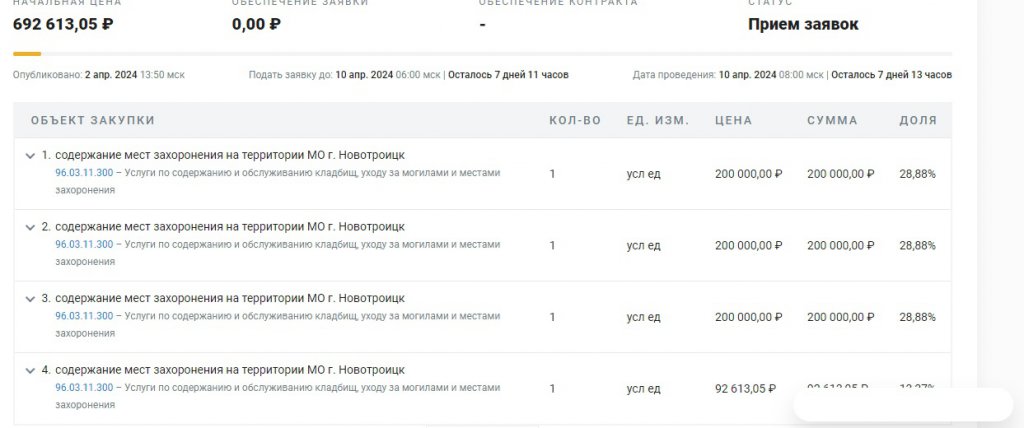Click the «Сумма» column header

pos(832,120)
